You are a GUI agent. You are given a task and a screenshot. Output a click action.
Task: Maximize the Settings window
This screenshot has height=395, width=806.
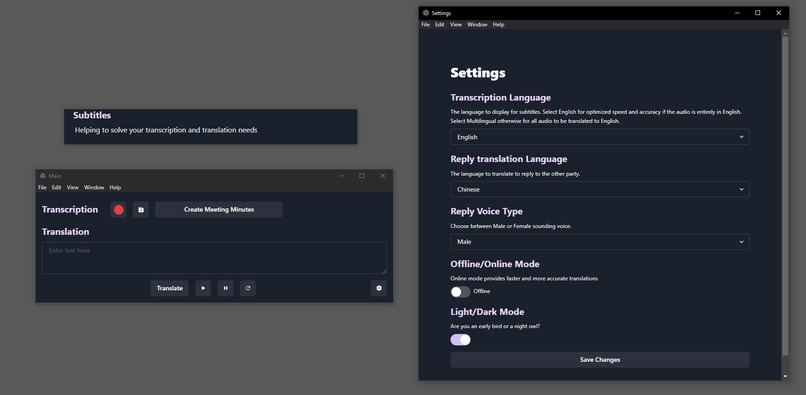pos(758,13)
